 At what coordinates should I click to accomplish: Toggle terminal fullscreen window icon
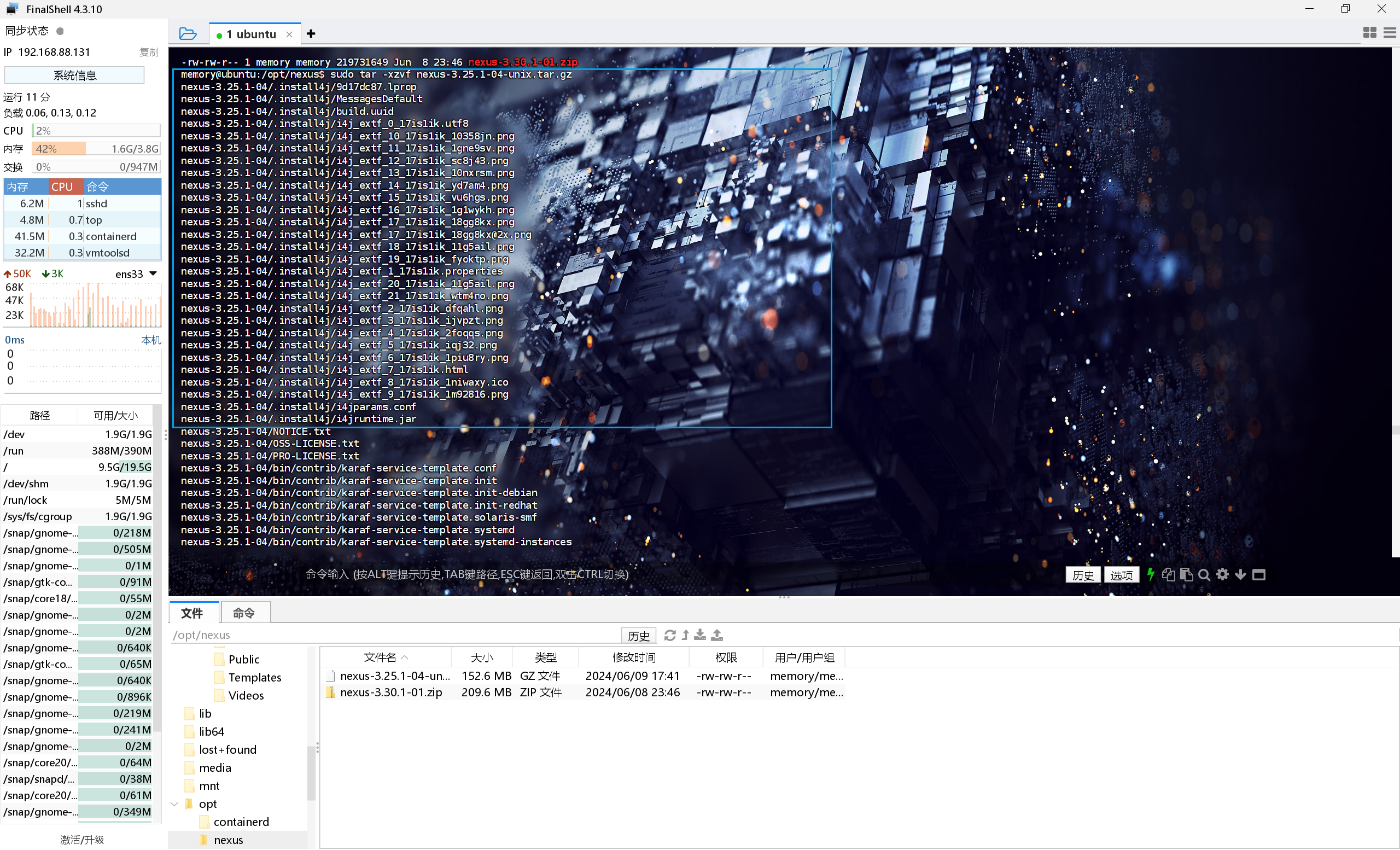pos(1258,574)
